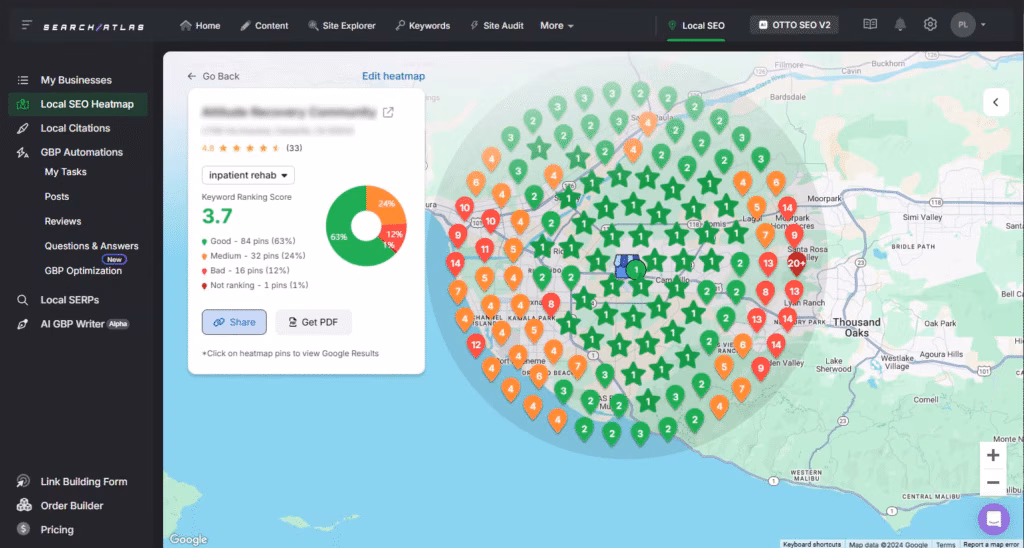Open the More dropdown in top navigation

tap(557, 25)
